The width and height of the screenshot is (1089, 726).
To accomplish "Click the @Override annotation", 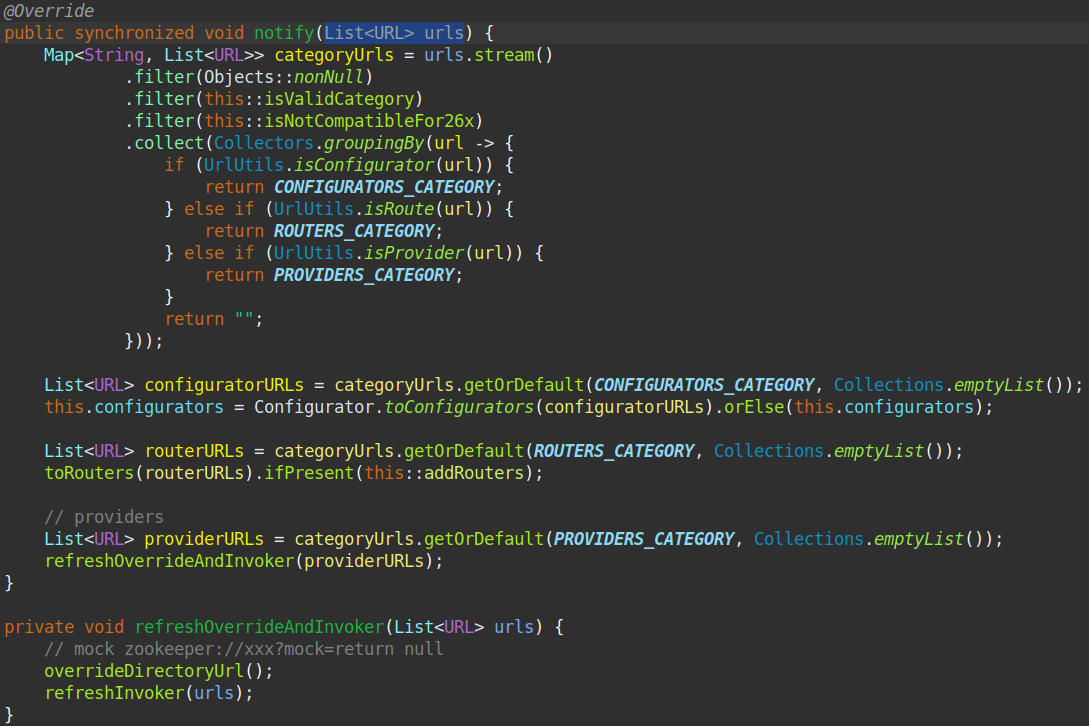I will pos(49,11).
